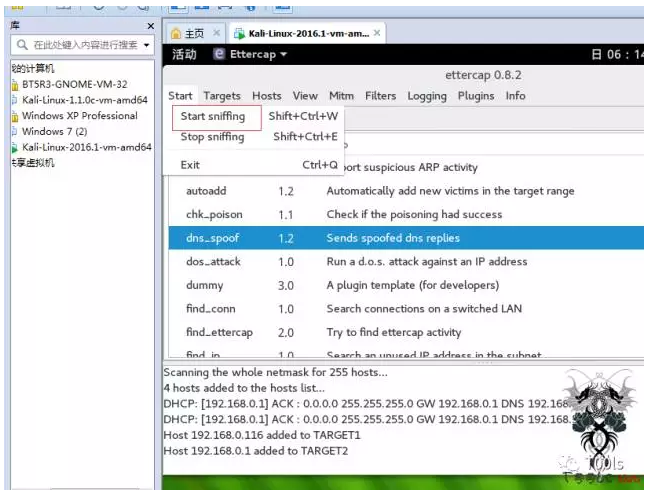Screen dimensions: 648x491
Task: Click the library search input field
Action: tap(83, 45)
